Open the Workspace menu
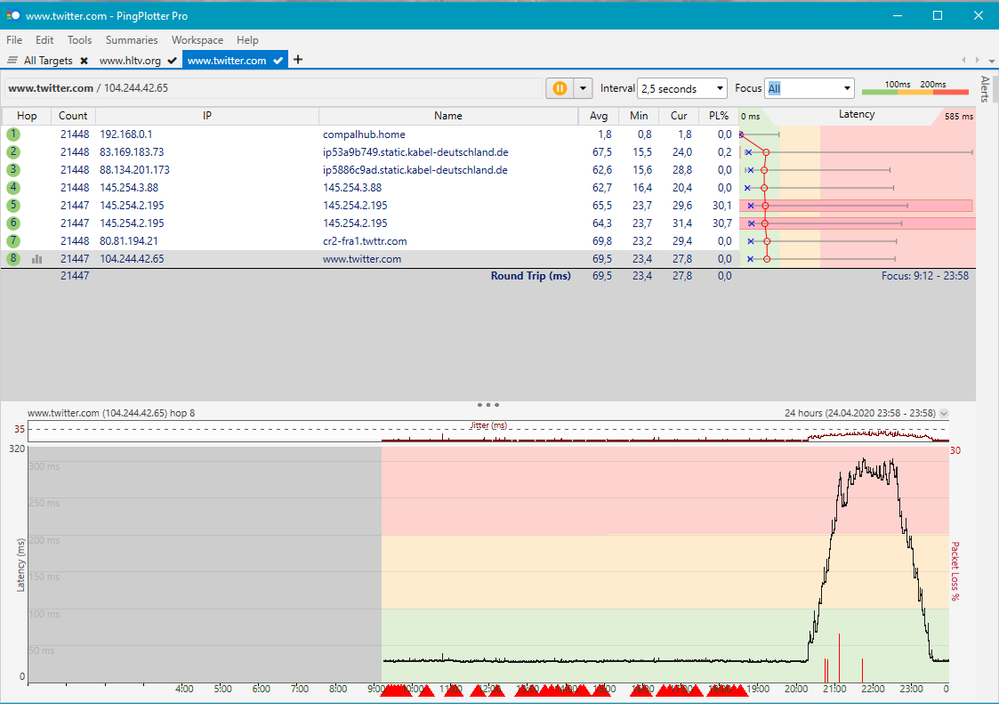The height and width of the screenshot is (704, 999). pyautogui.click(x=197, y=40)
